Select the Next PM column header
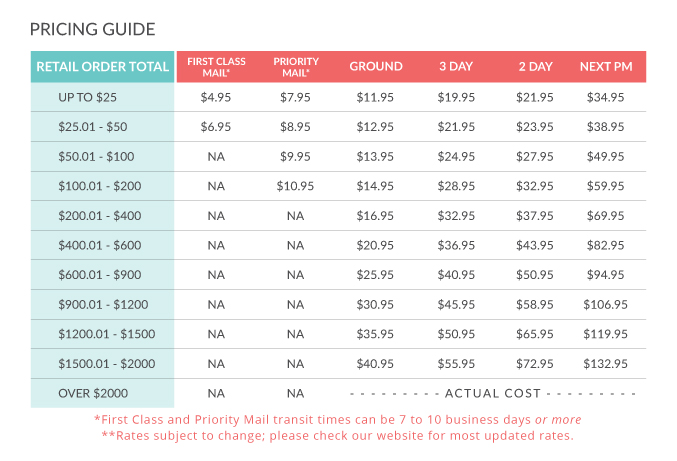This screenshot has width=677, height=461. point(606,67)
